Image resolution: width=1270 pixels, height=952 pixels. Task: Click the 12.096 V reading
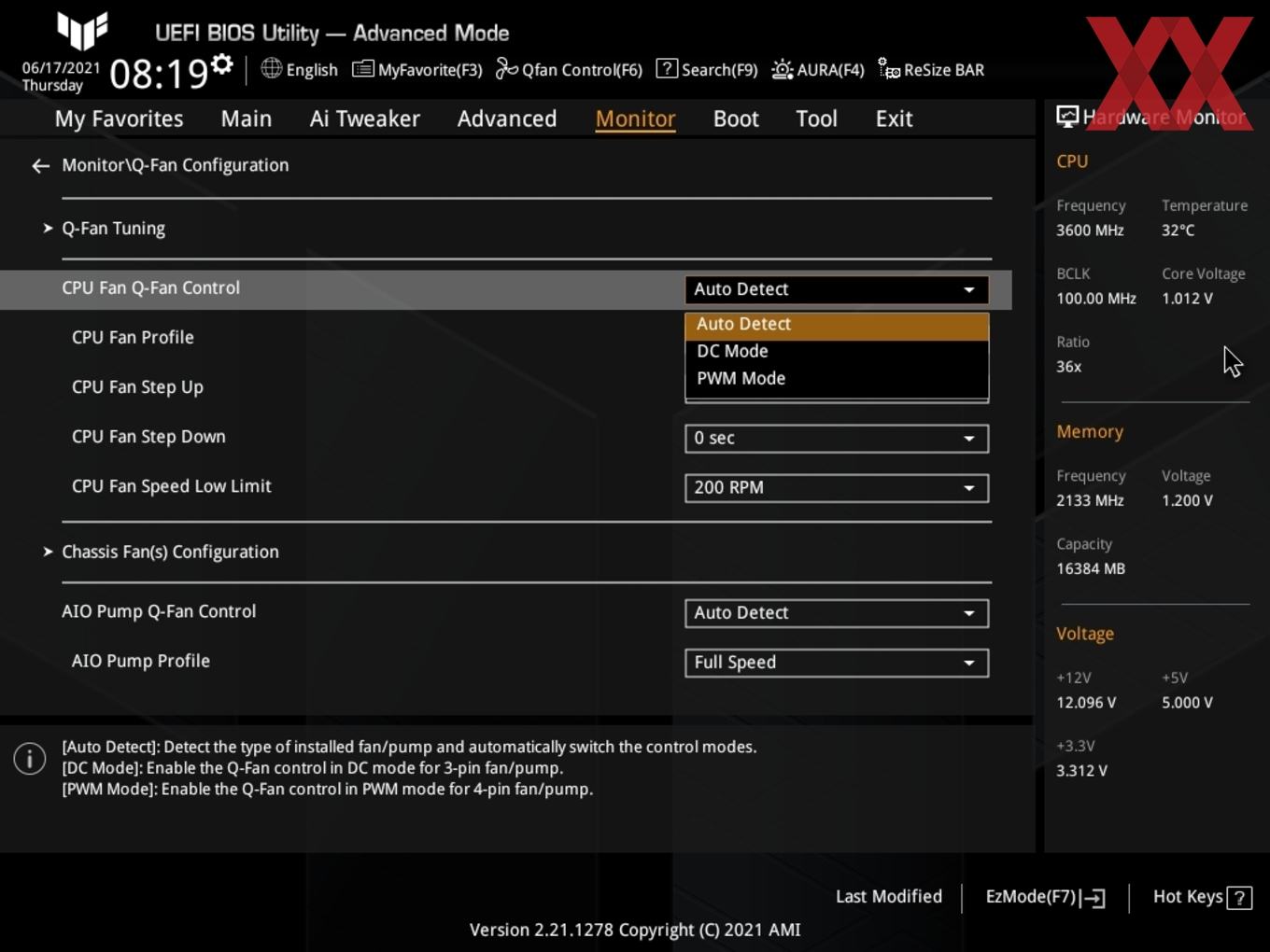tap(1086, 703)
